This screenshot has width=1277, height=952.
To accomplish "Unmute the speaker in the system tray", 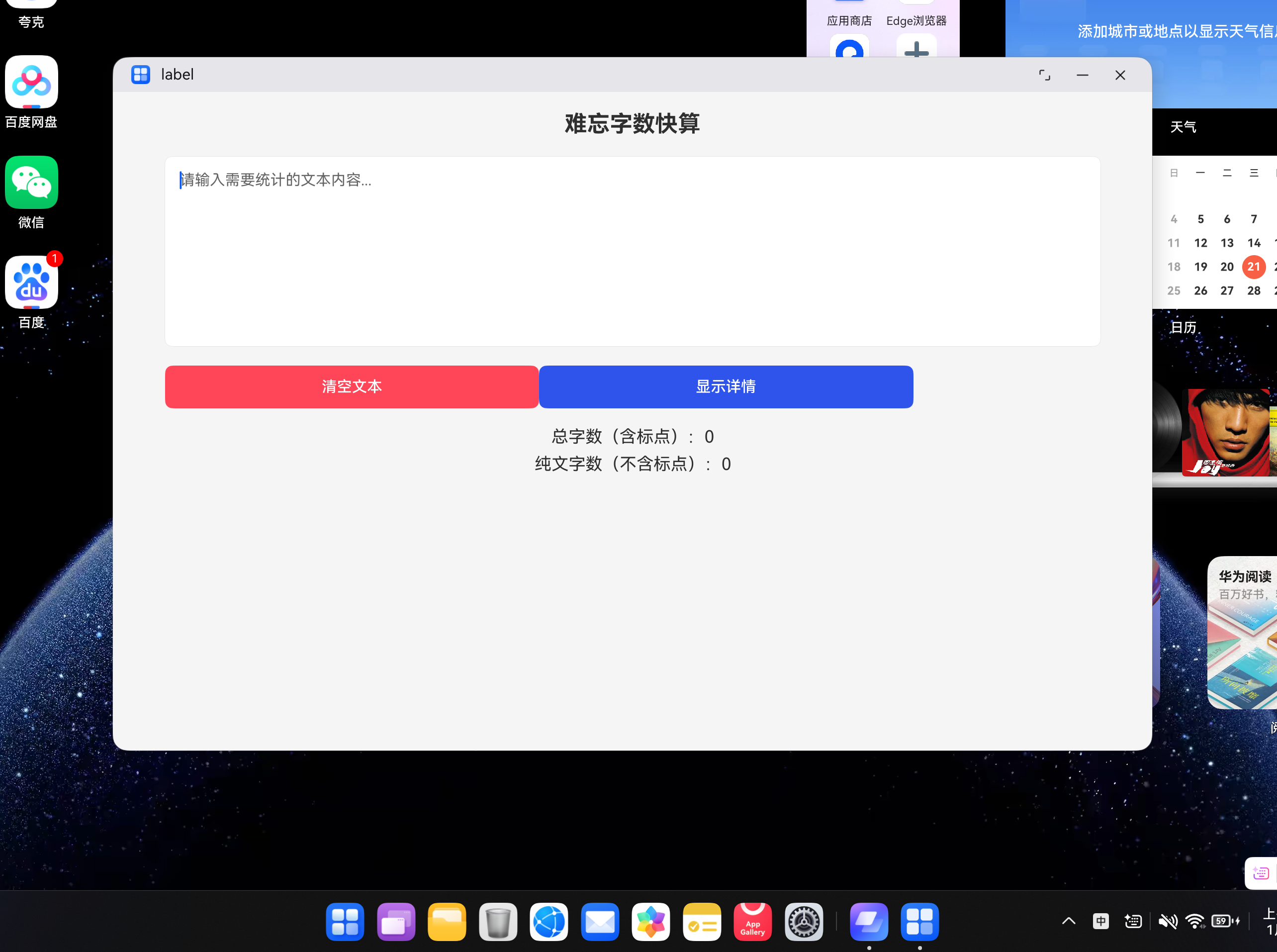I will (x=1169, y=920).
